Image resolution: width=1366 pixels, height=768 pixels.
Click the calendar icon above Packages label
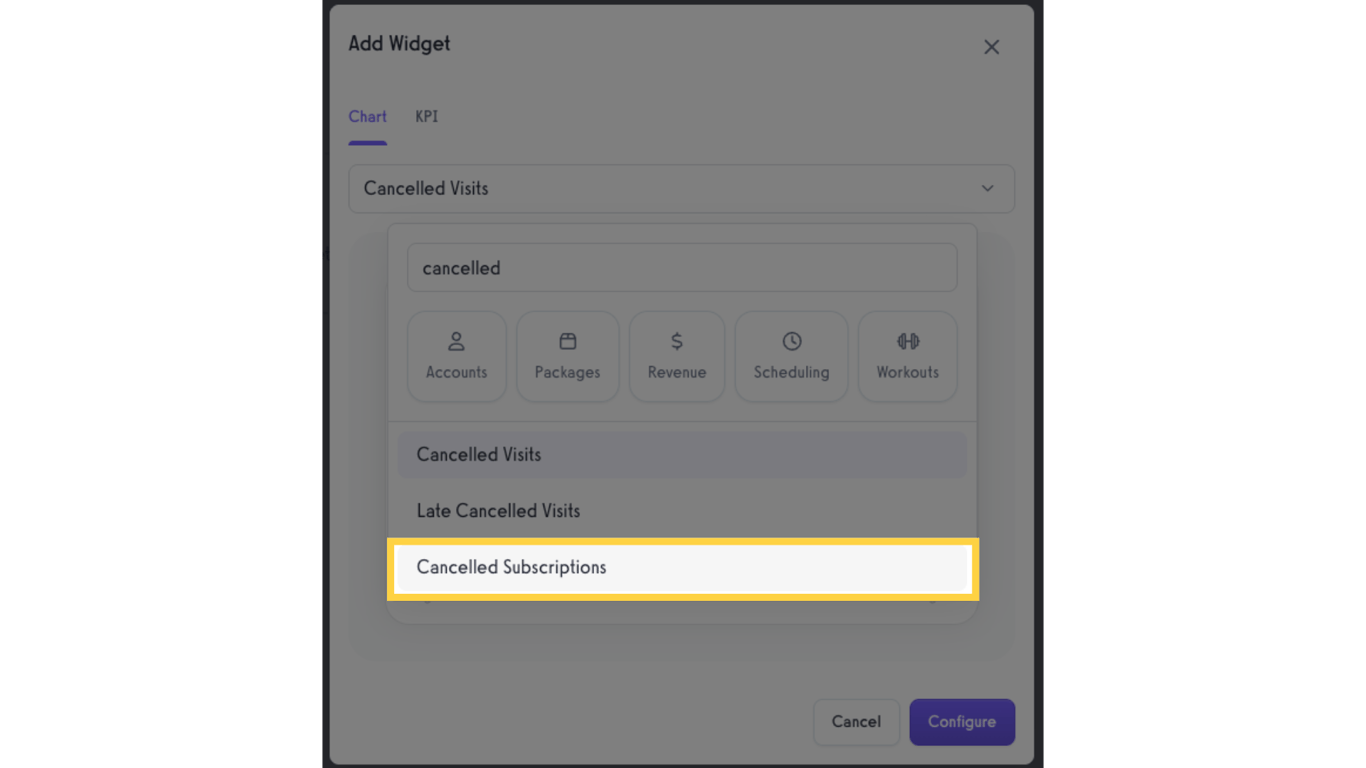[567, 340]
